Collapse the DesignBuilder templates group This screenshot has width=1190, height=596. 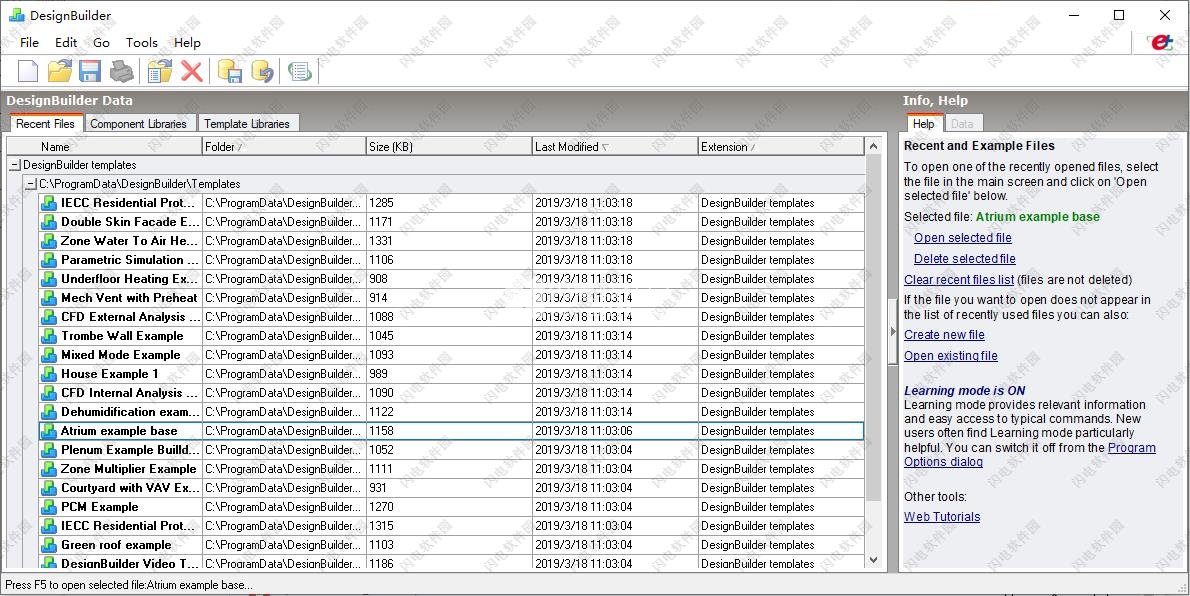(15, 165)
